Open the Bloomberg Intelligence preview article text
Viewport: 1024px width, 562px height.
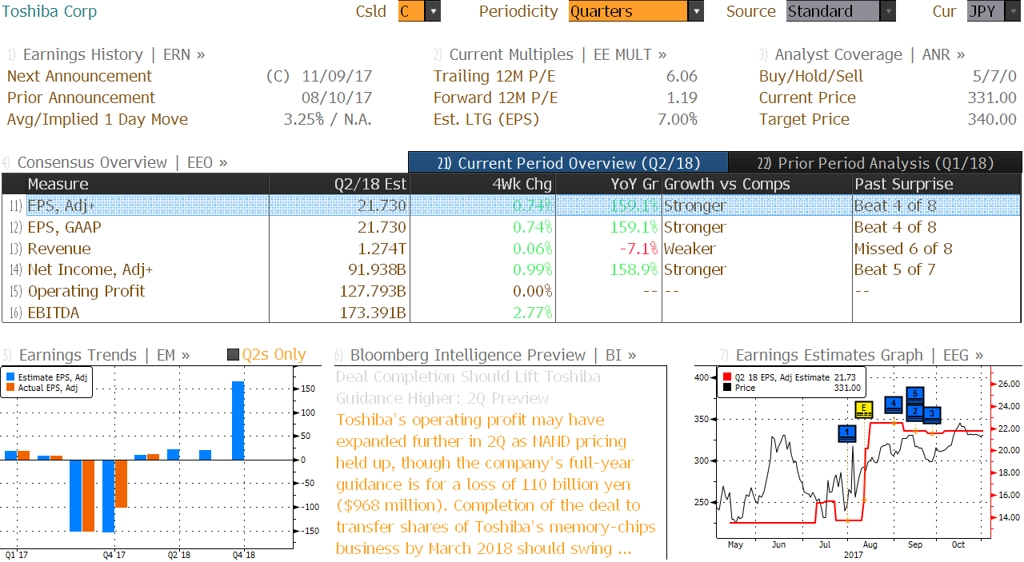point(496,484)
